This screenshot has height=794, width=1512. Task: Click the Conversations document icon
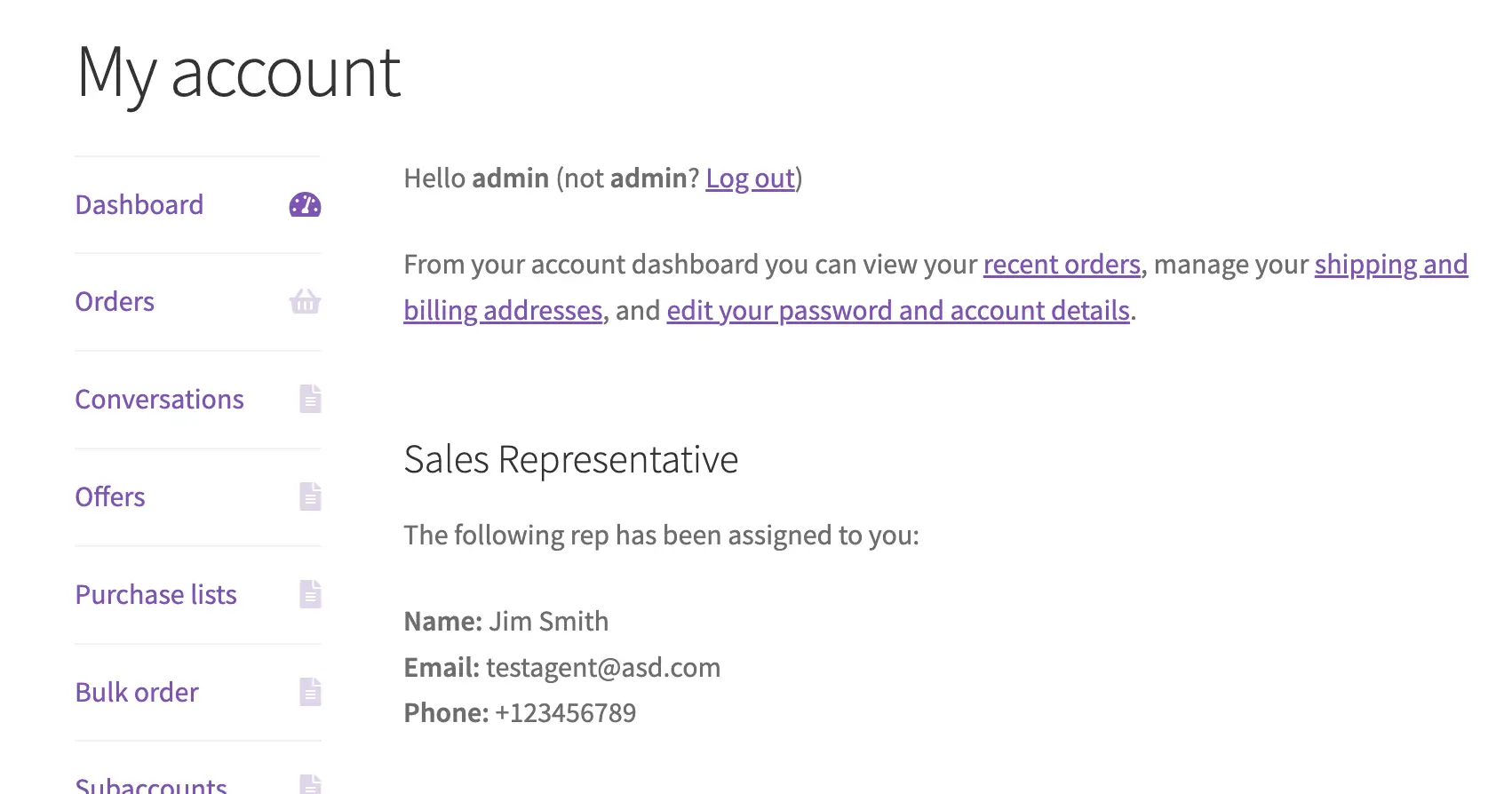[x=310, y=400]
